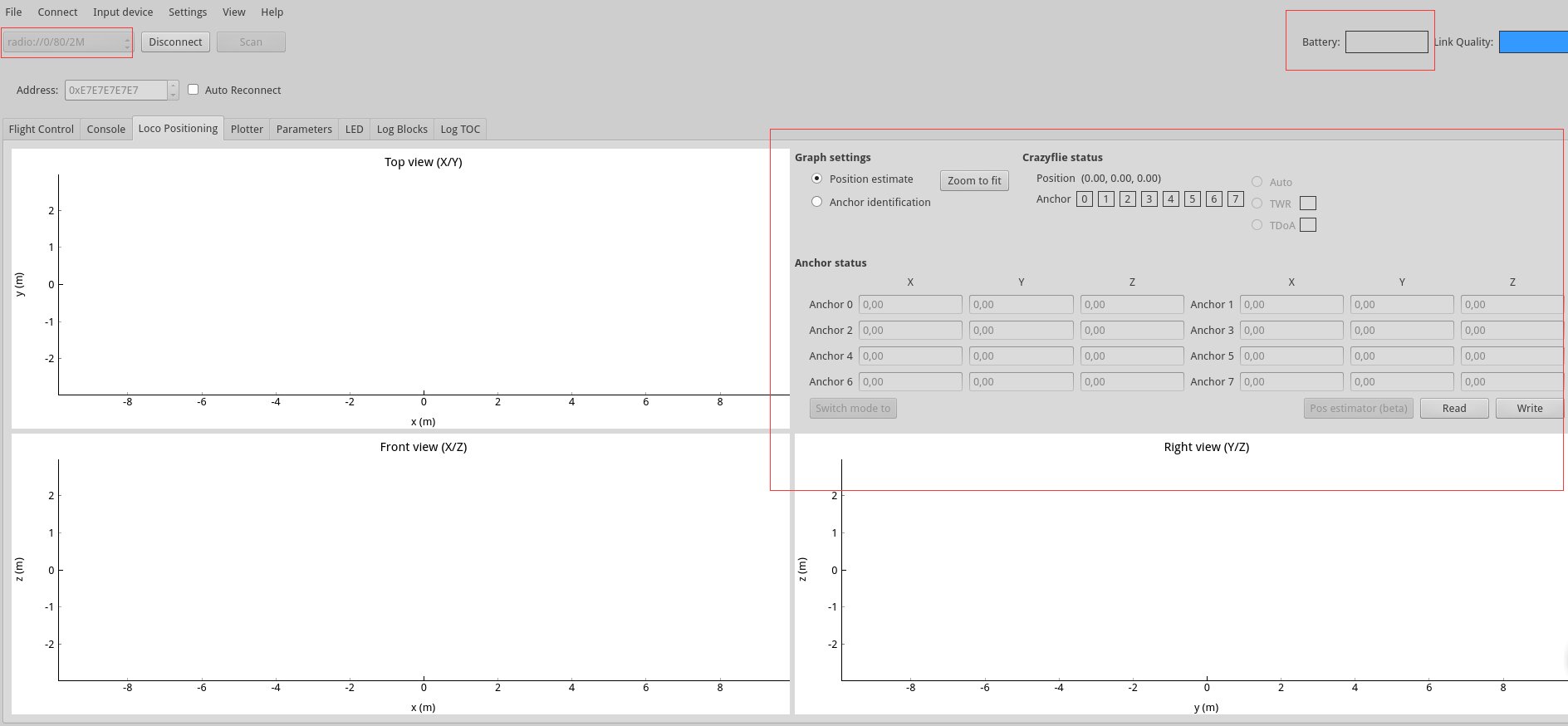1568x726 pixels.
Task: Click the TDoA mode indicator box
Action: coord(1307,225)
